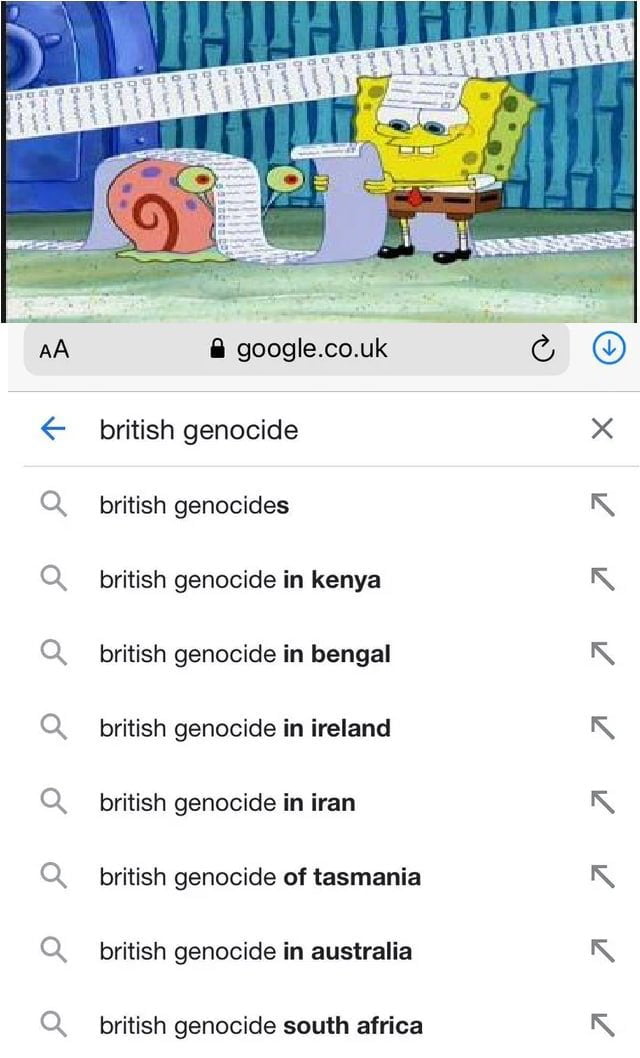This screenshot has width=640, height=1058.
Task: Tap the magnifier icon beside 'british genocide south africa'
Action: click(x=55, y=1025)
